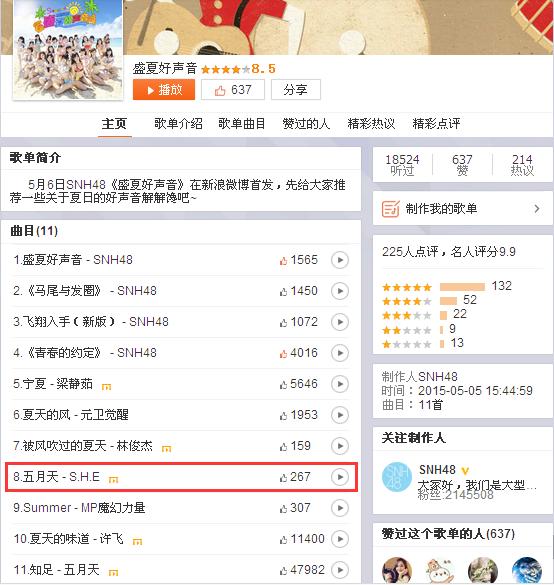Click the playlist cover thumbnail image
Screen dimensions: 554x585
click(x=68, y=49)
